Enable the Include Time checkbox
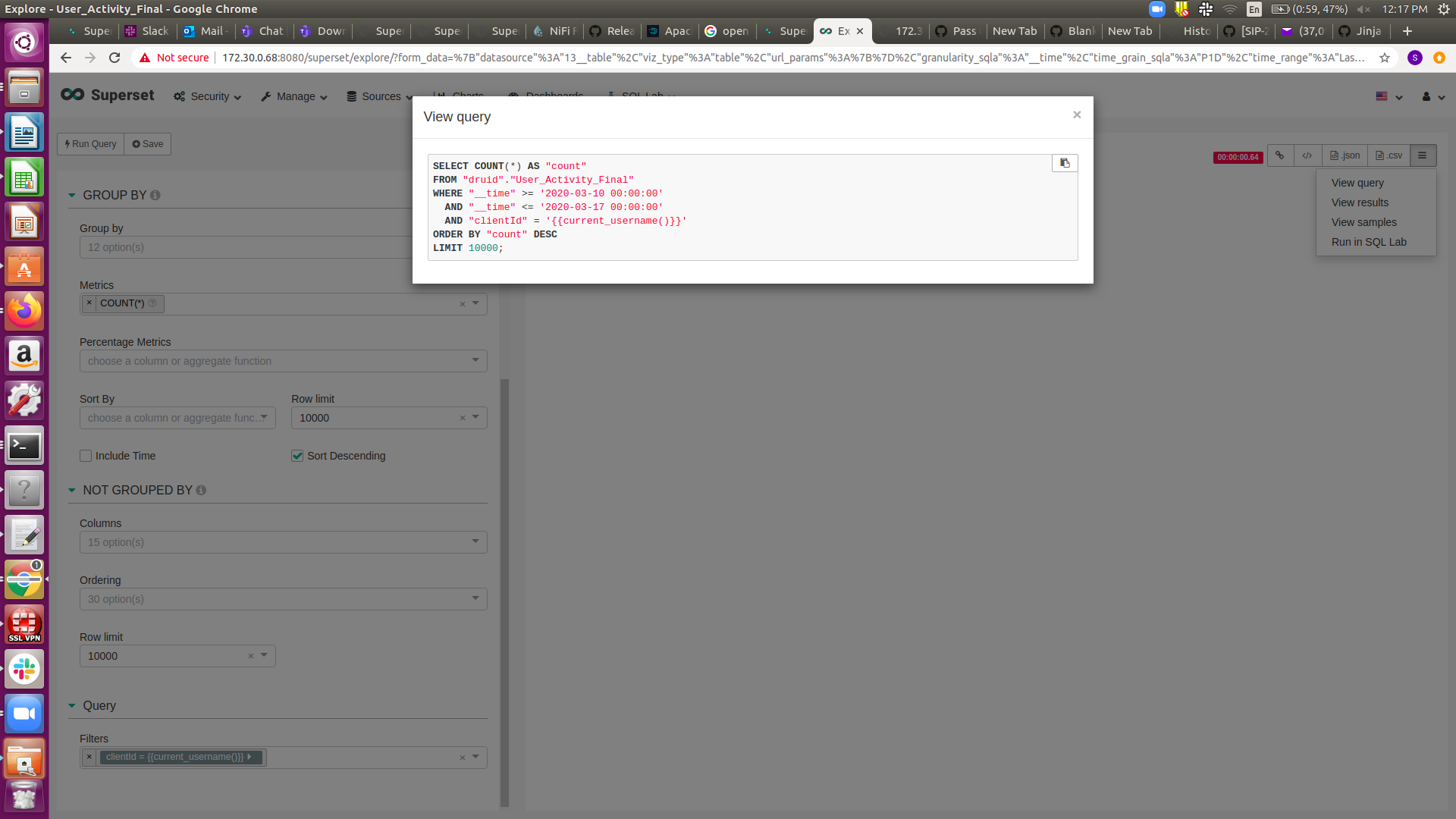The width and height of the screenshot is (1456, 819). (x=86, y=456)
